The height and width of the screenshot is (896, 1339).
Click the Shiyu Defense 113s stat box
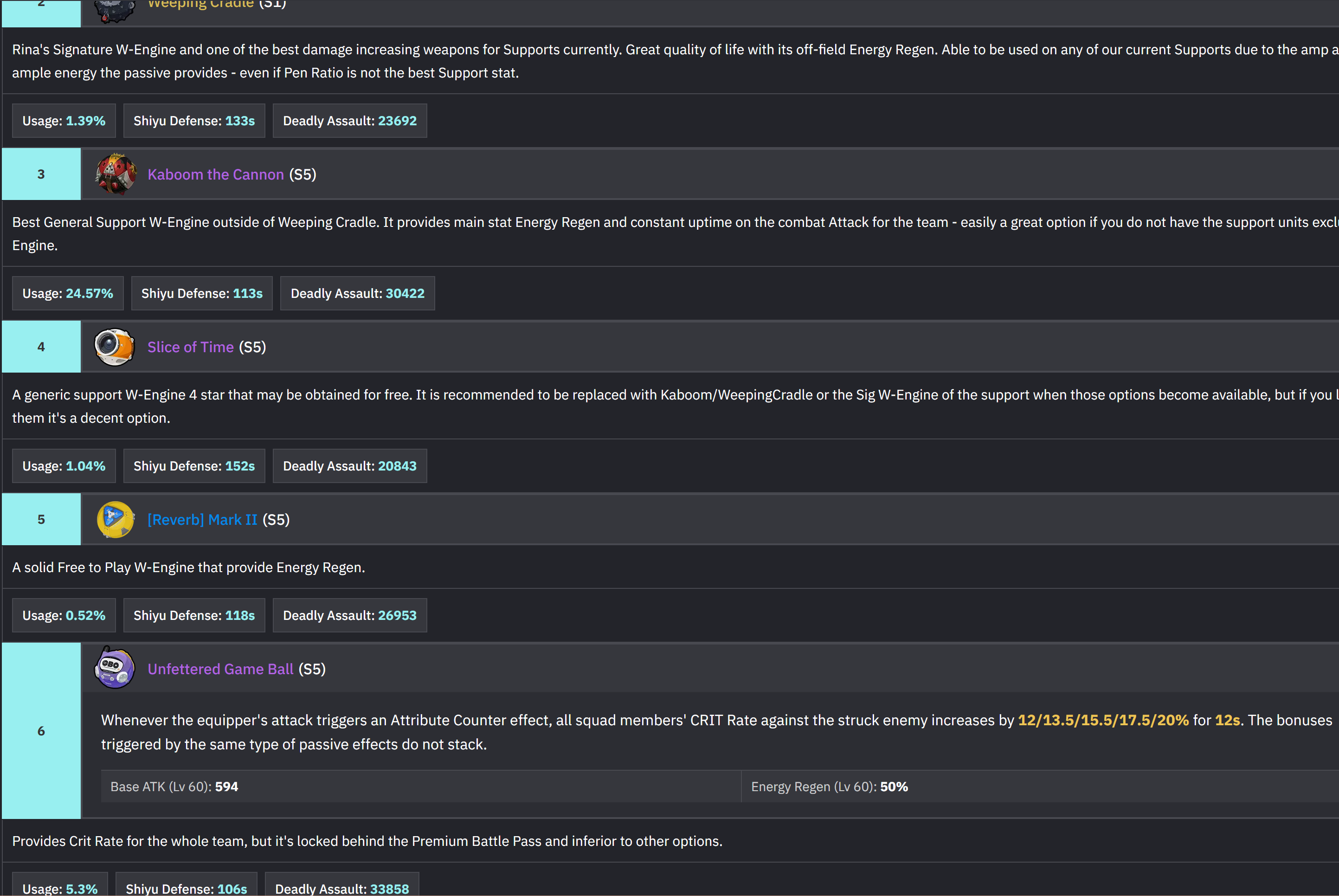(202, 293)
